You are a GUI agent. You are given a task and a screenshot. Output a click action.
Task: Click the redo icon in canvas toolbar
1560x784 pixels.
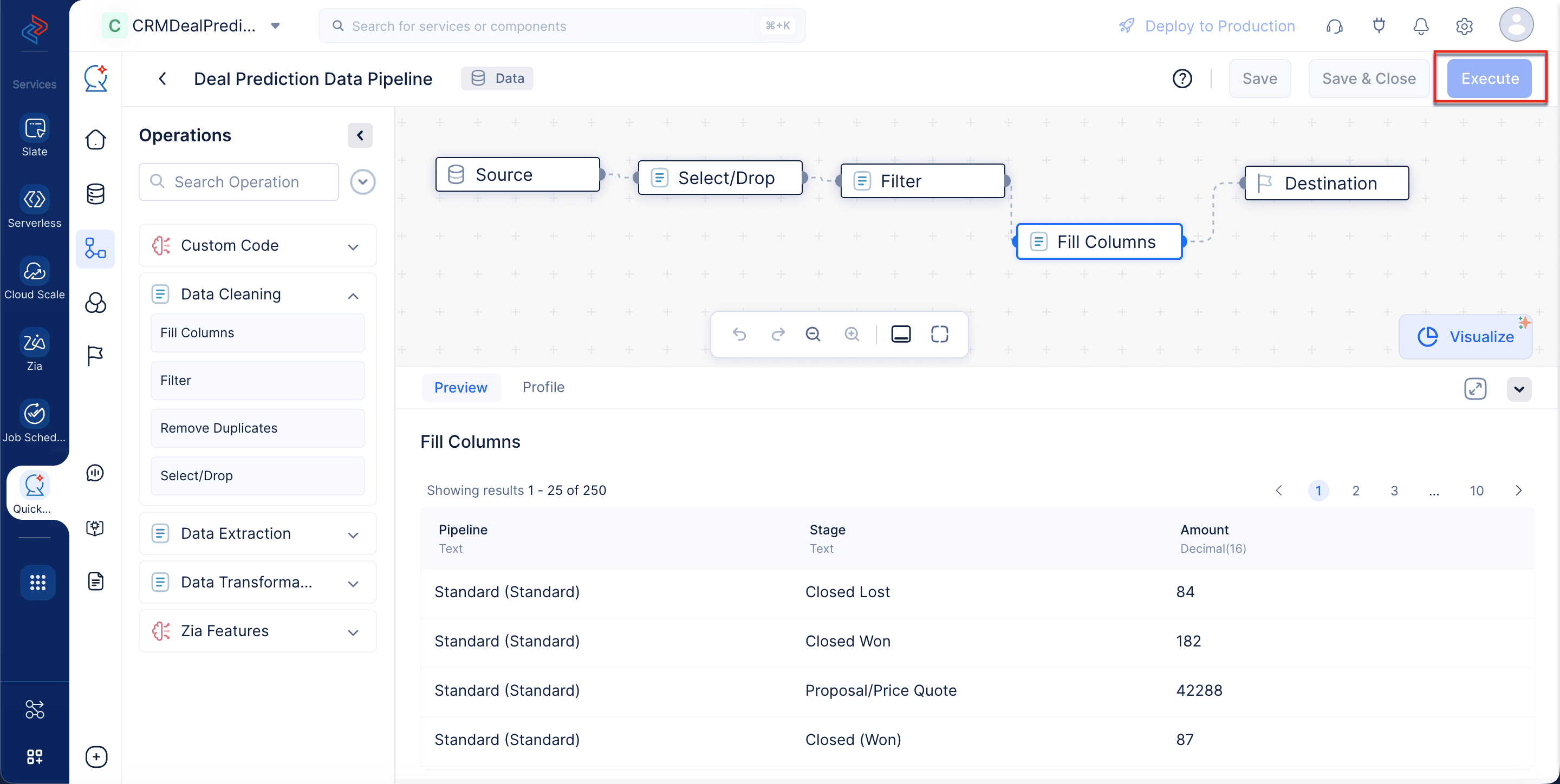tap(778, 334)
